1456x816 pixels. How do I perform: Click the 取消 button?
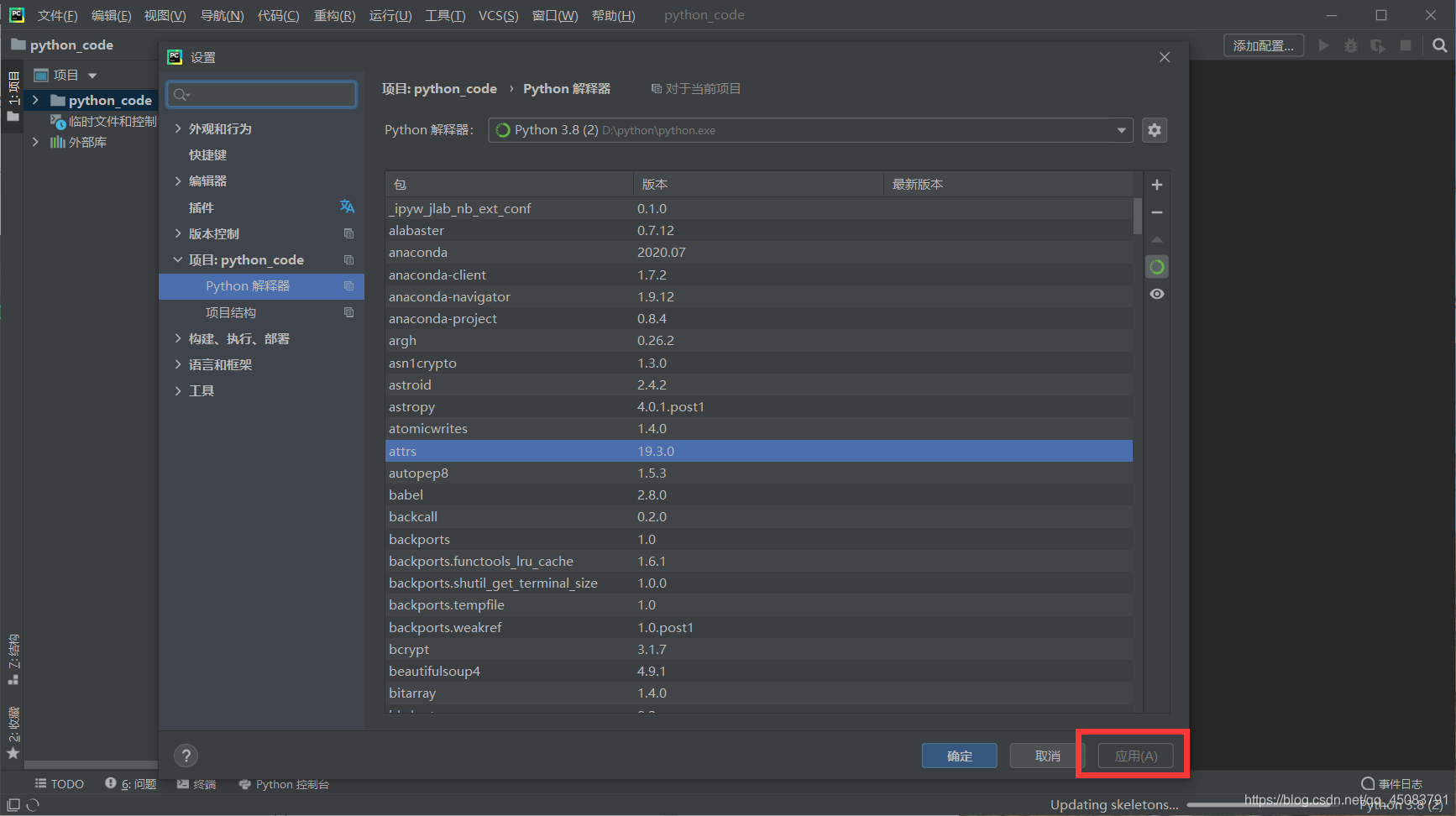(1047, 756)
